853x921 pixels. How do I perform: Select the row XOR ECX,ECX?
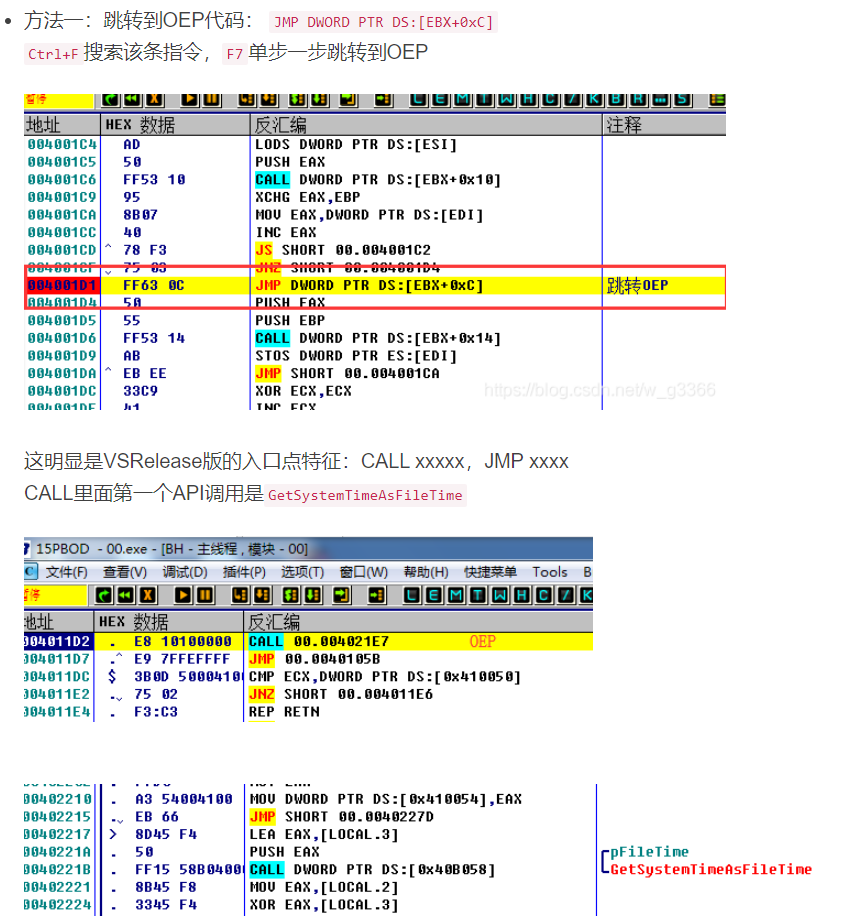(375, 391)
